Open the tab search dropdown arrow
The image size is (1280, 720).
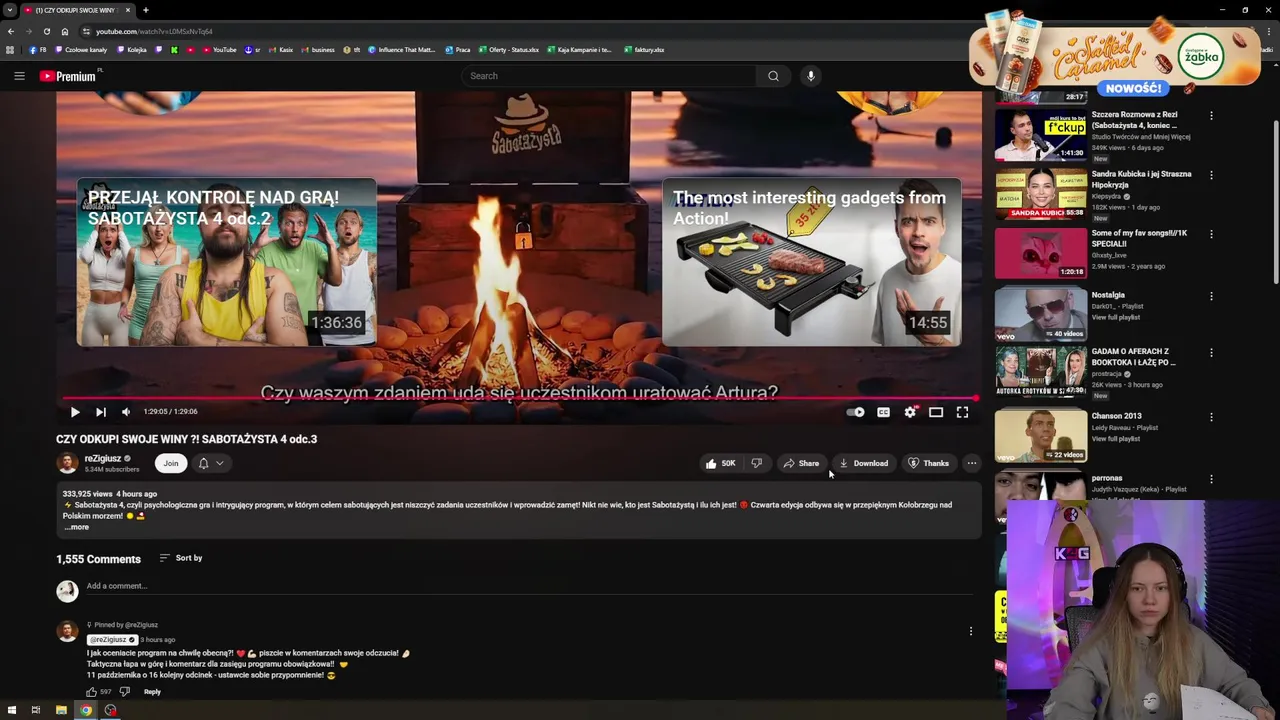click(10, 10)
